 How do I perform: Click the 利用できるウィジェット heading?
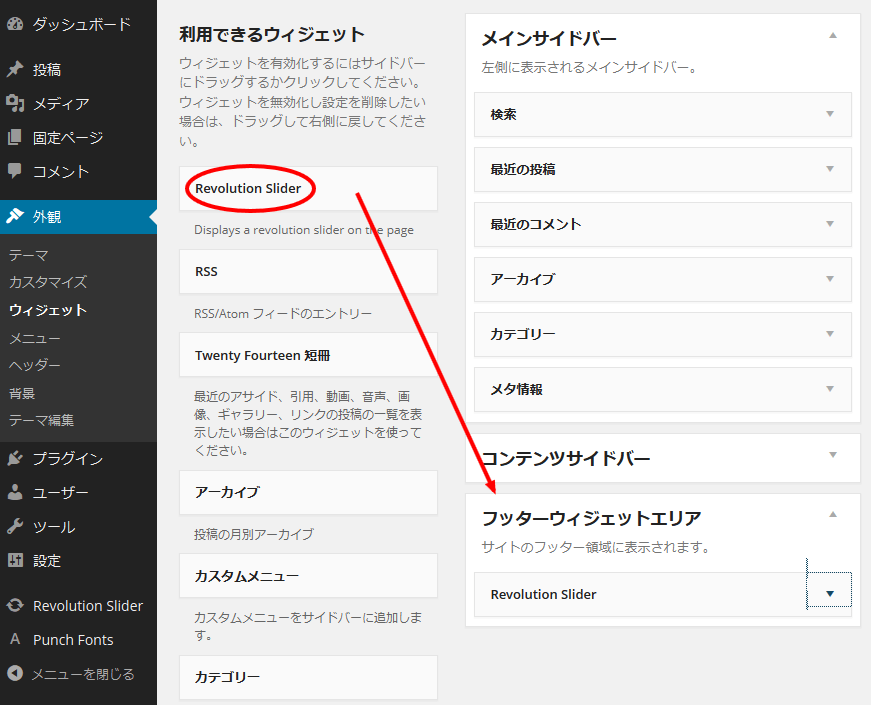click(x=272, y=34)
